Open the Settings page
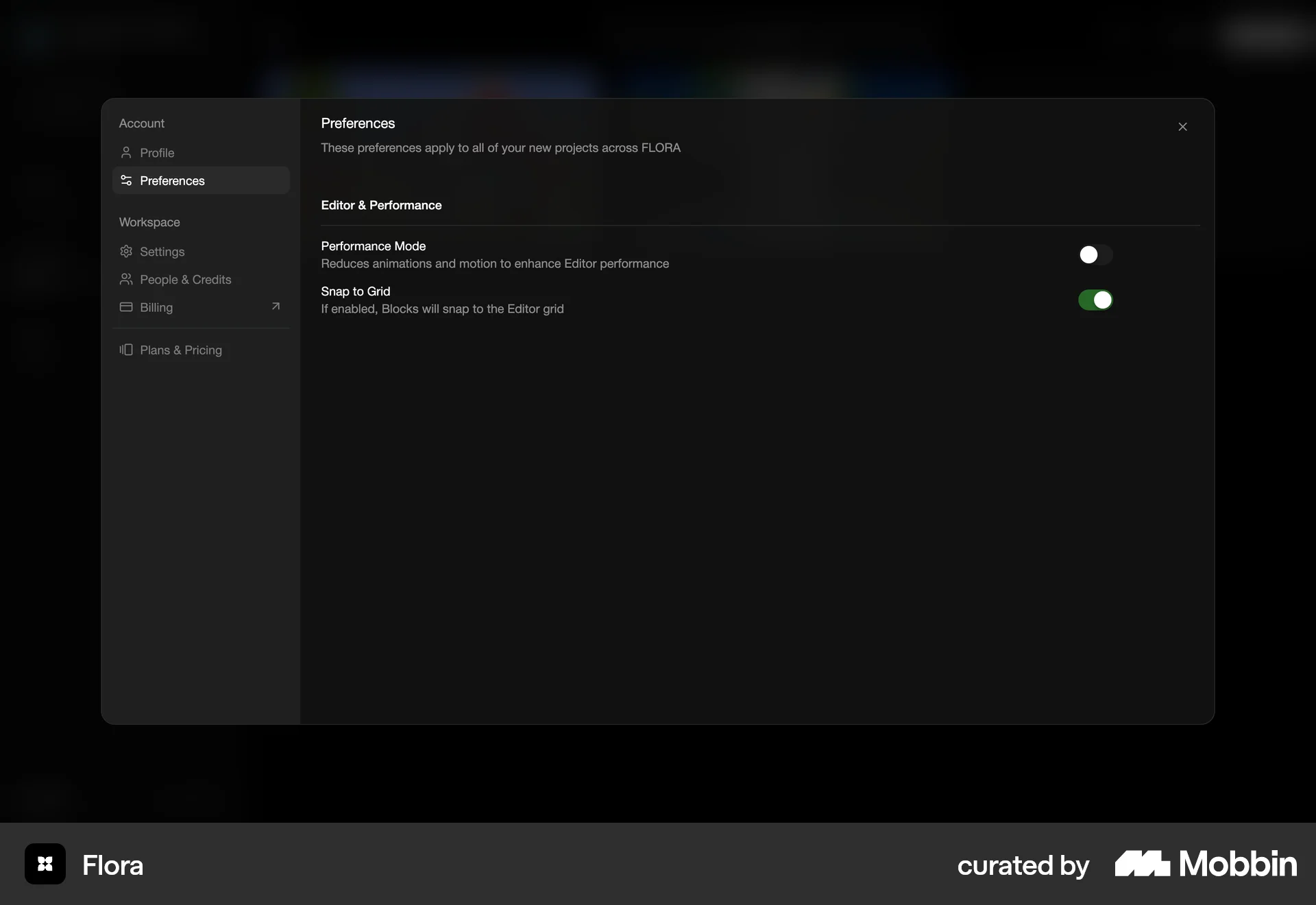The image size is (1316, 905). [x=162, y=252]
